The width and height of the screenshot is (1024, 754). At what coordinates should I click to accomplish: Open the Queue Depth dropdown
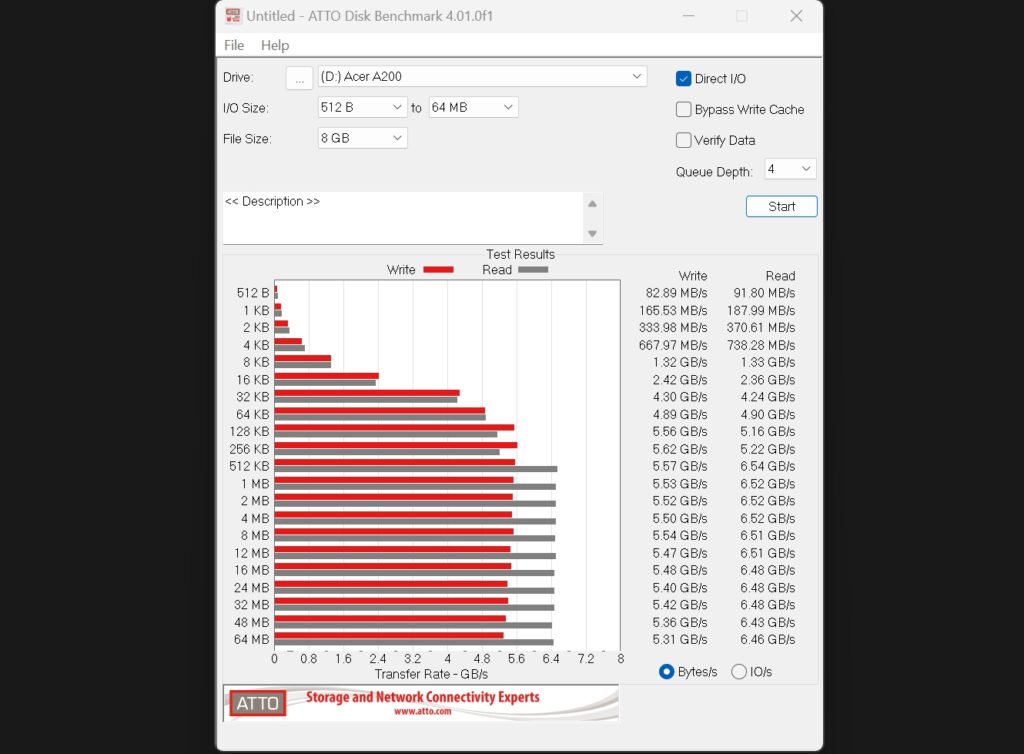[x=790, y=169]
